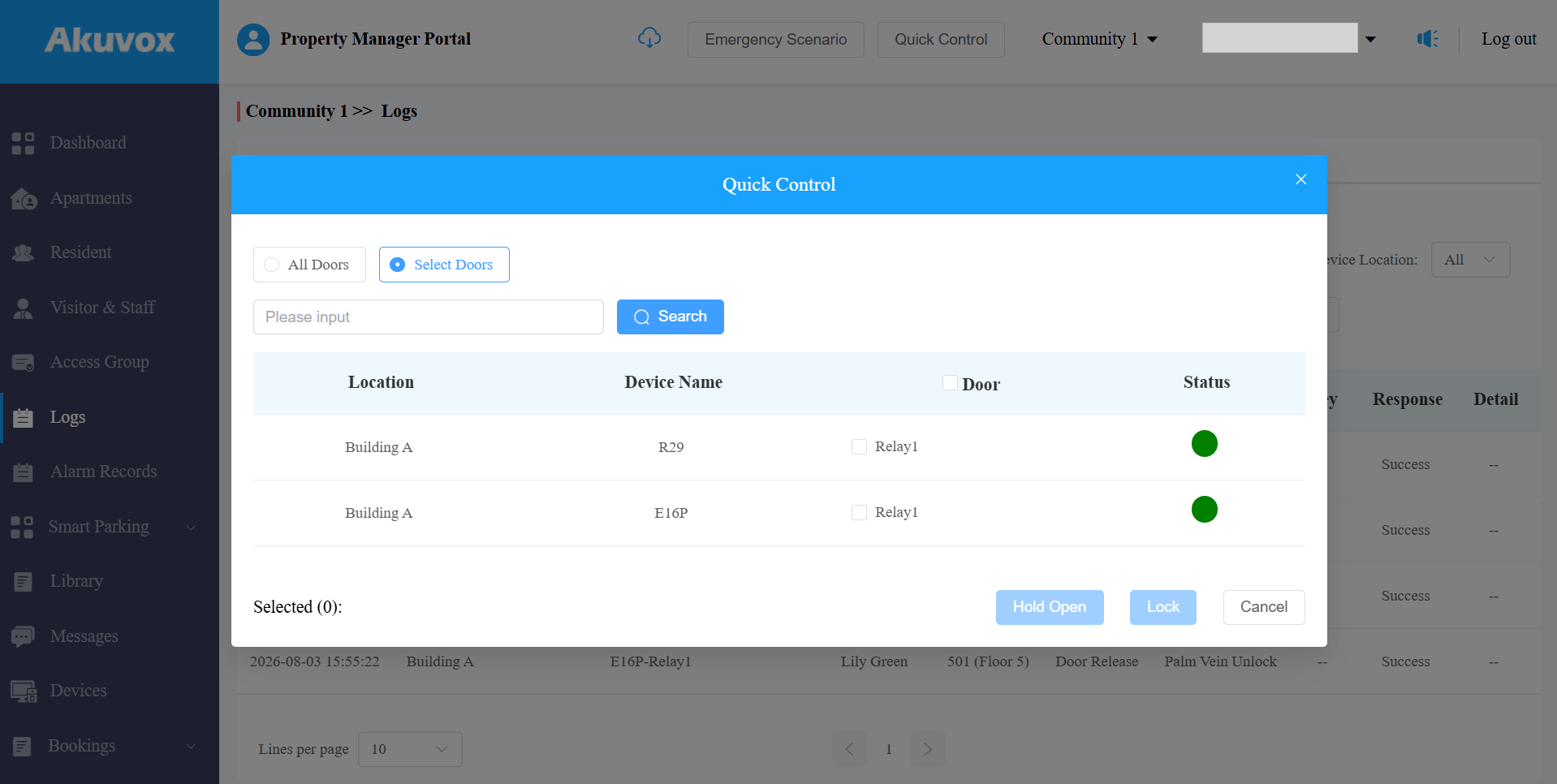The width and height of the screenshot is (1557, 784).
Task: Click the Bookings sidebar icon
Action: [x=22, y=746]
